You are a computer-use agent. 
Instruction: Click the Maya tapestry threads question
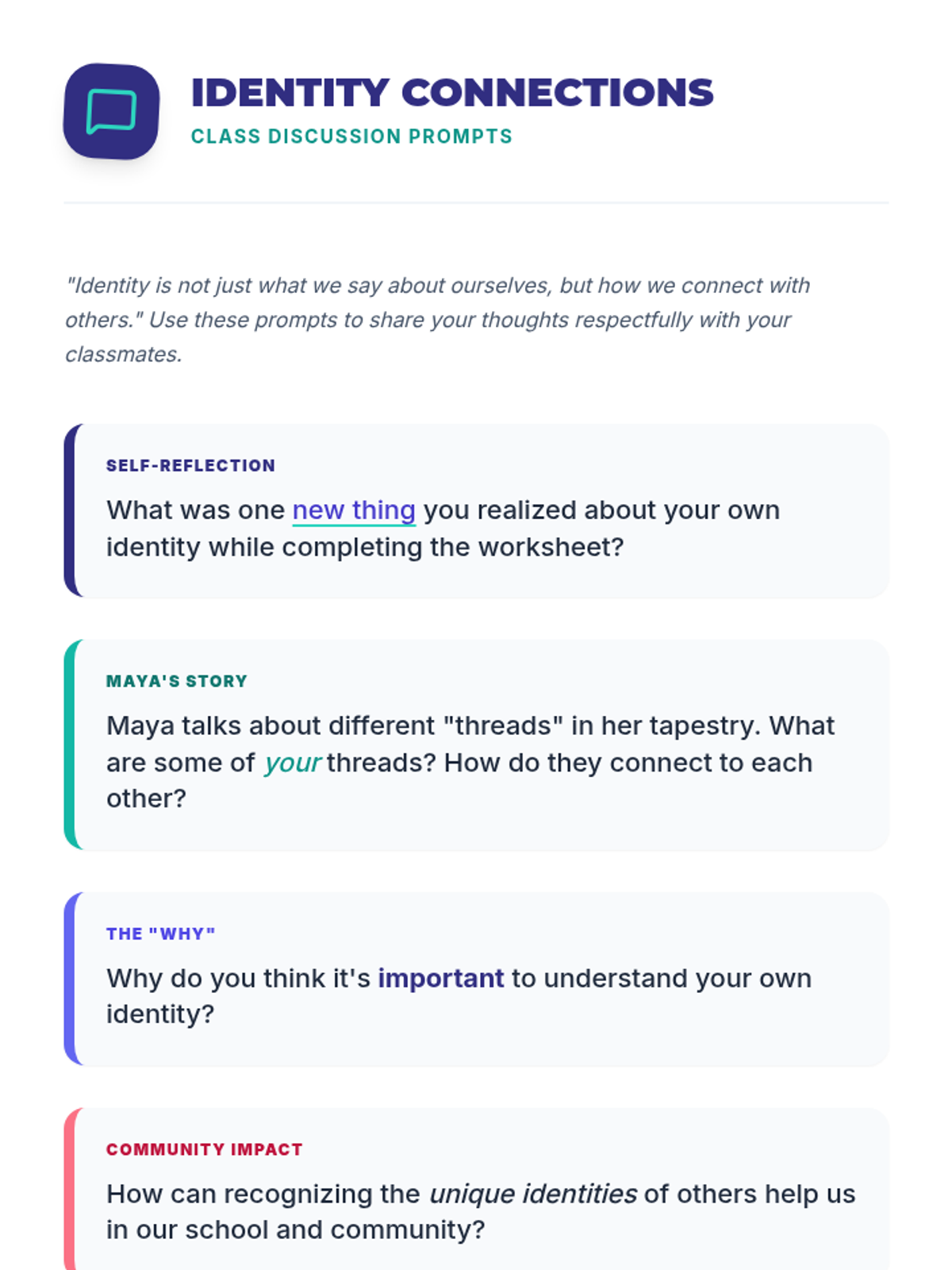tap(470, 762)
